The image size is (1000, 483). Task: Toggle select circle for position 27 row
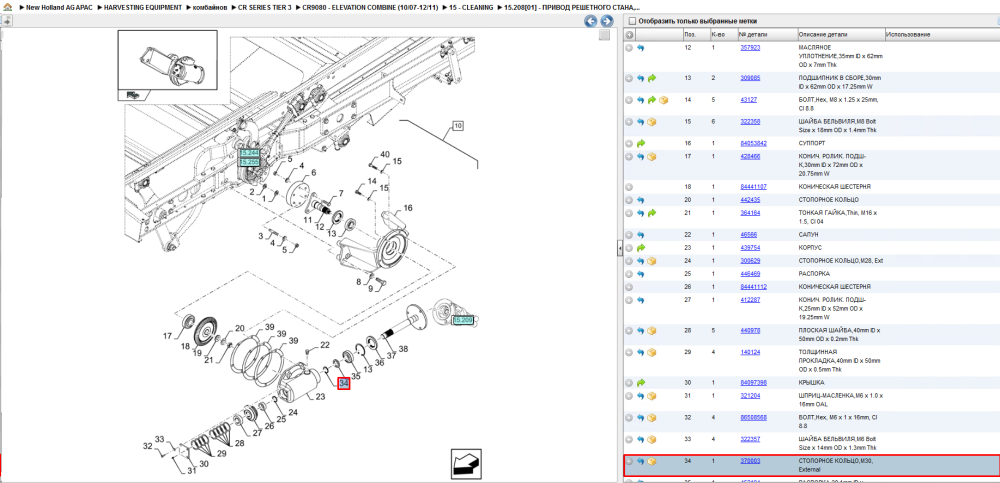point(629,300)
